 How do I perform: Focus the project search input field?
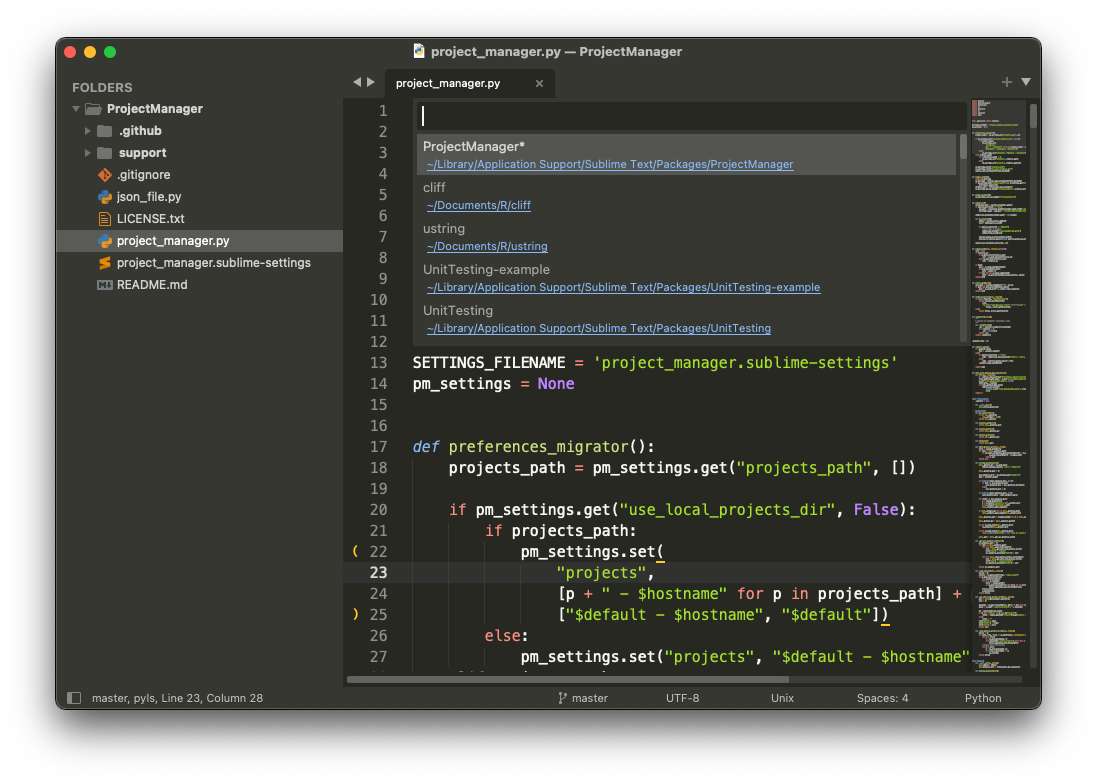[x=691, y=116]
